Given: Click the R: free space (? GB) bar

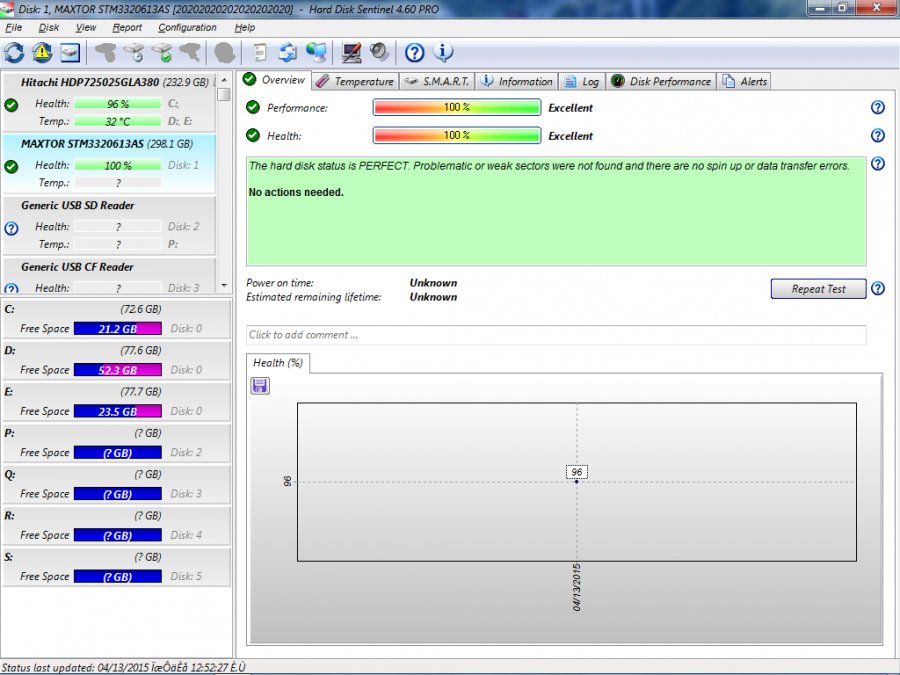Looking at the screenshot, I should tap(118, 536).
